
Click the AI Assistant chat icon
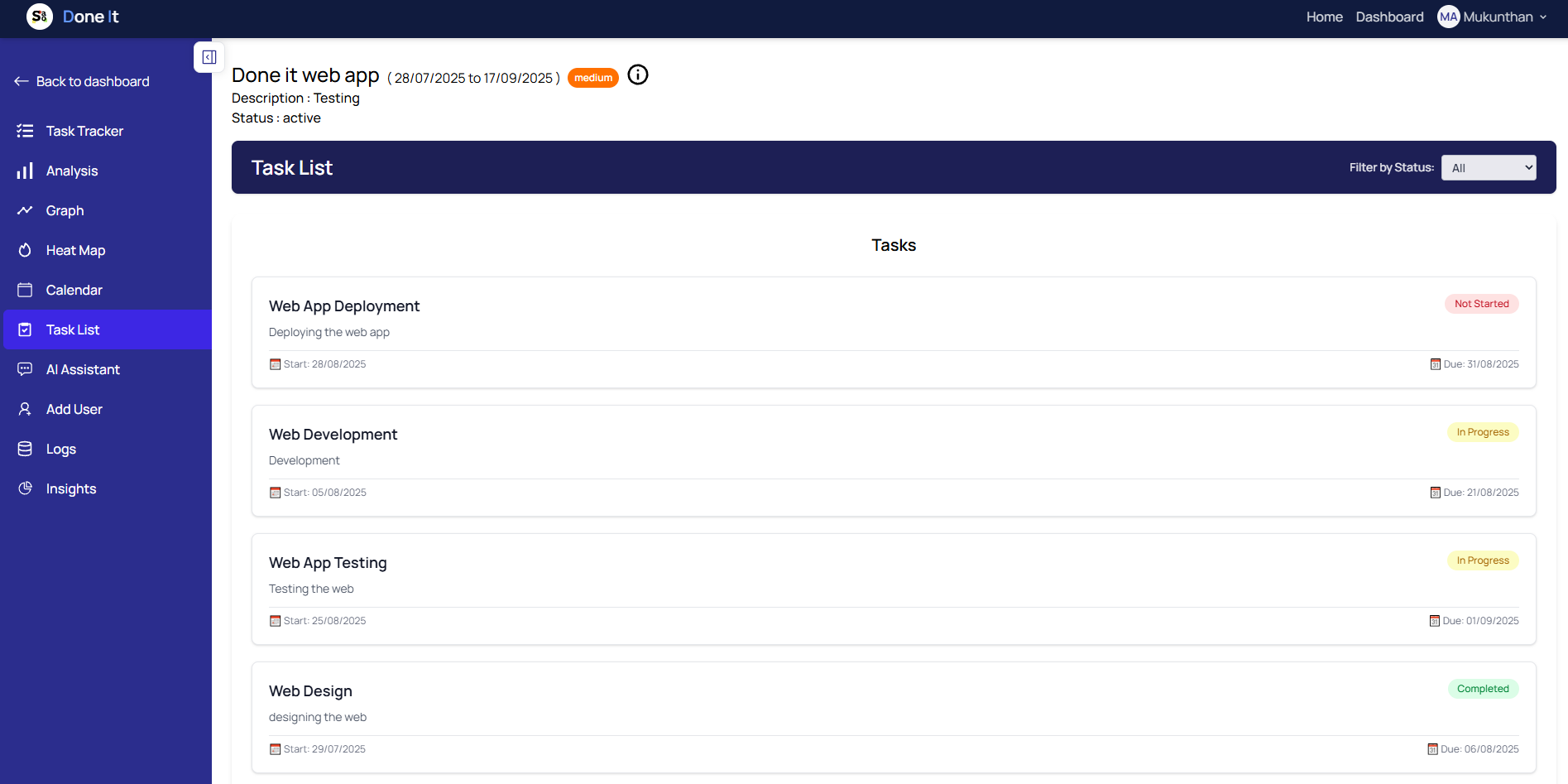pyautogui.click(x=25, y=369)
